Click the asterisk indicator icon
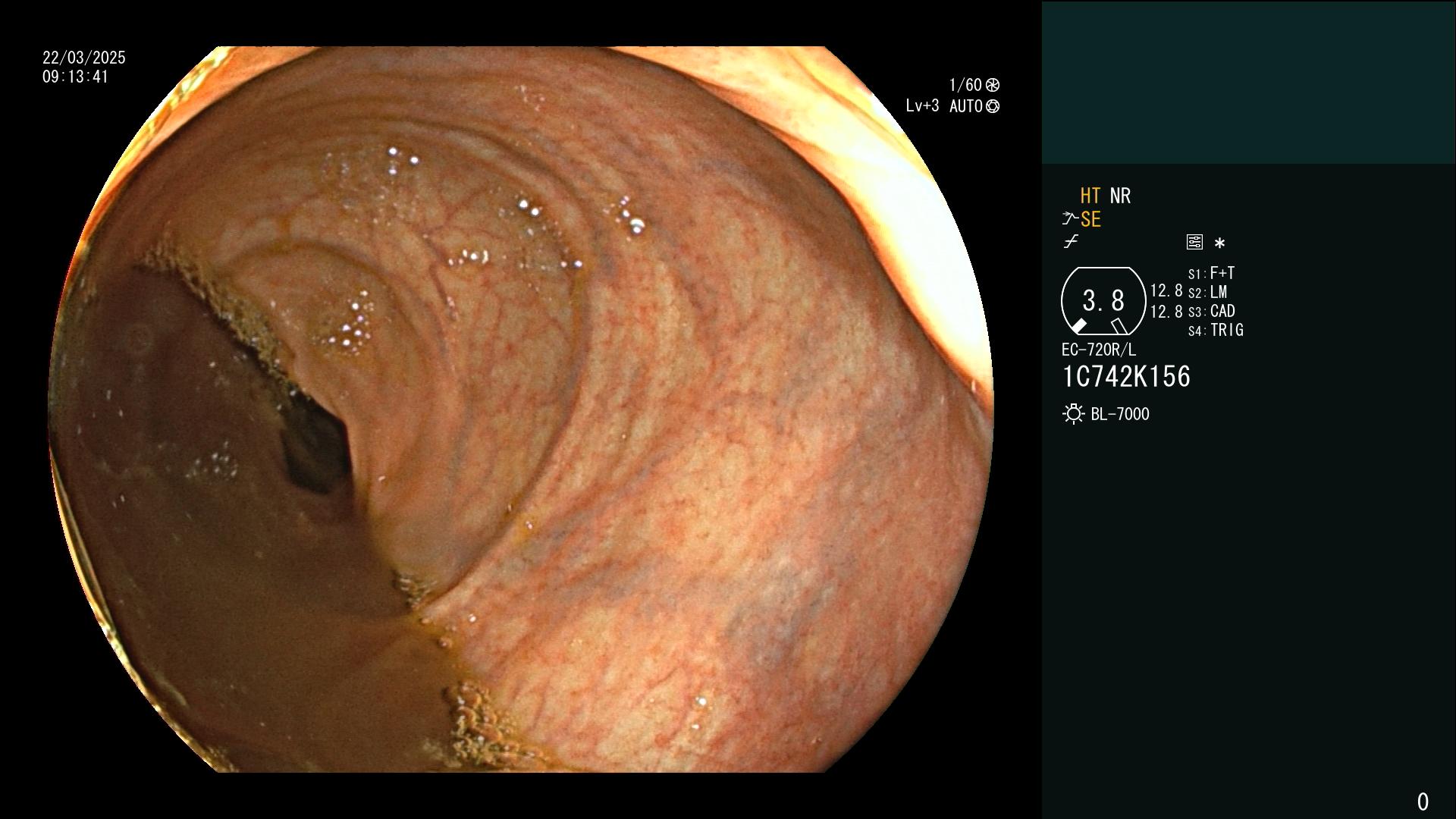The image size is (1456, 819). click(1219, 243)
